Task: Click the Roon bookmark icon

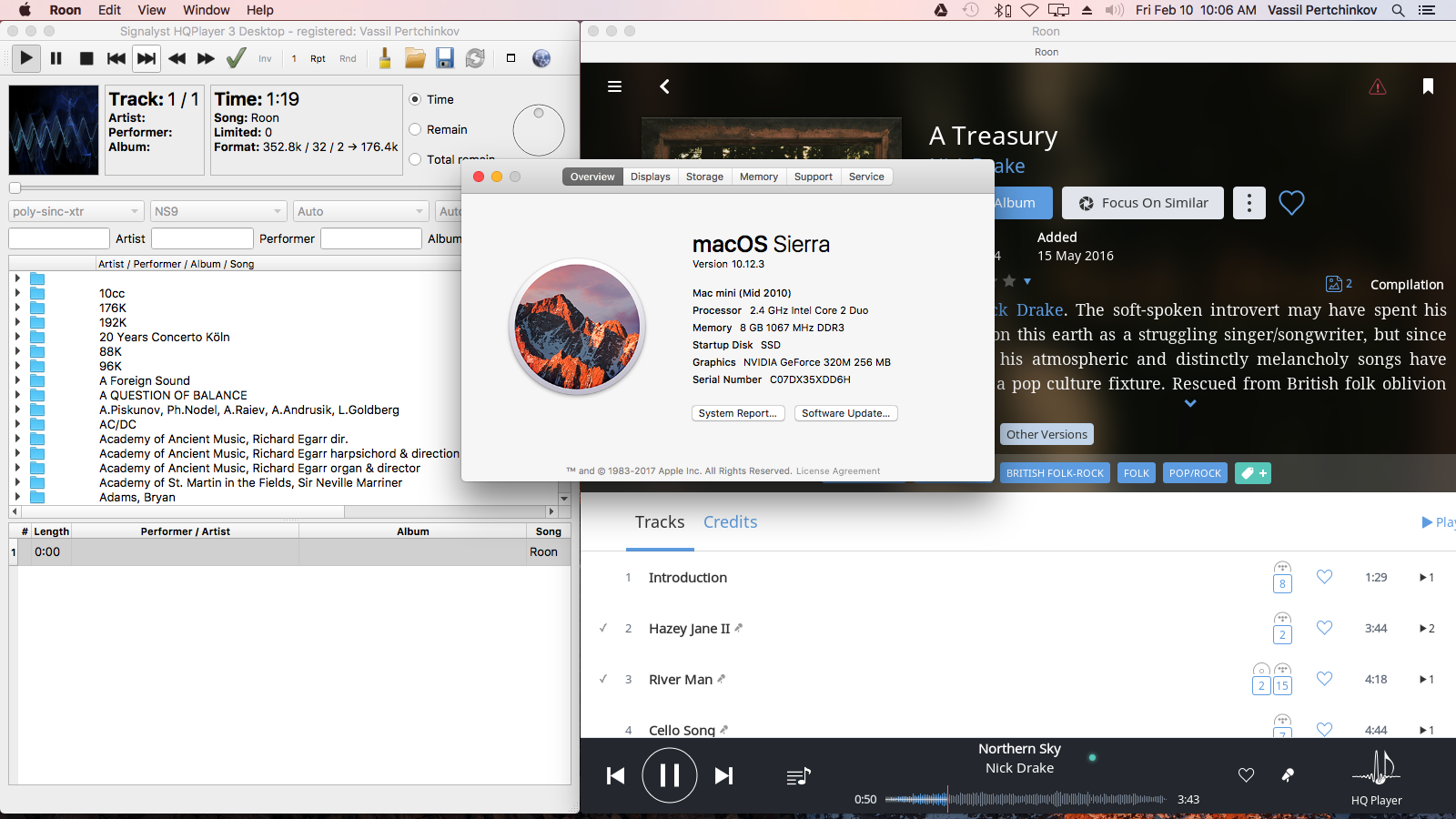Action: coord(1428,86)
